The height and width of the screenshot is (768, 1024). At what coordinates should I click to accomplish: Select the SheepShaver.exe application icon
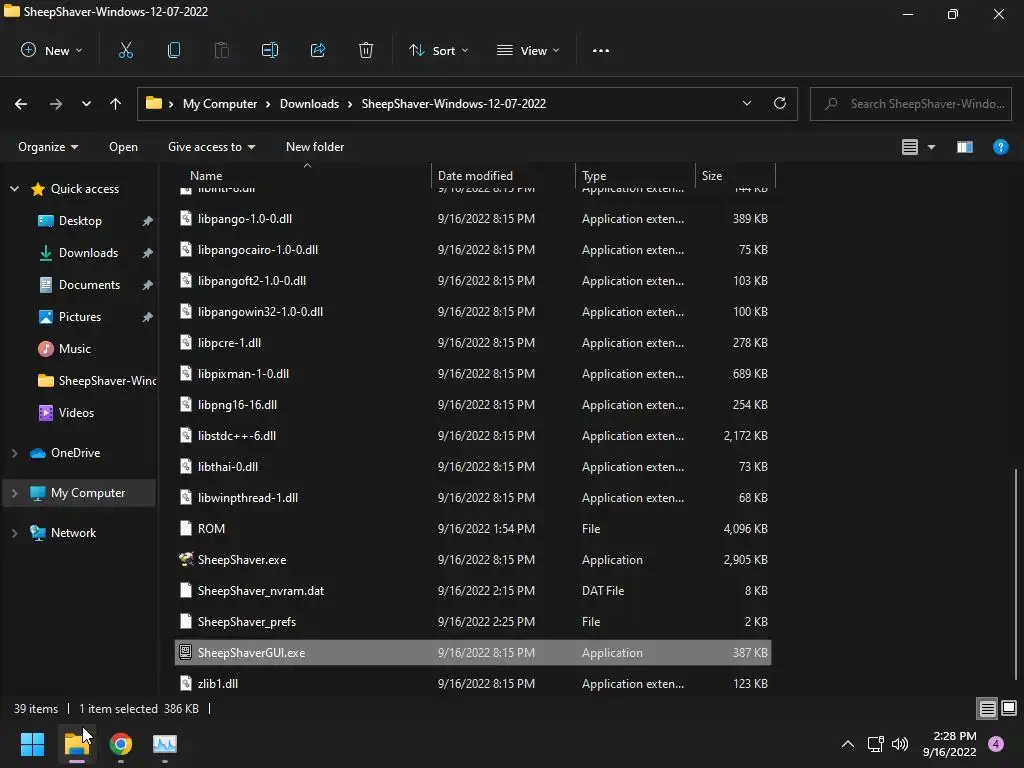point(185,559)
